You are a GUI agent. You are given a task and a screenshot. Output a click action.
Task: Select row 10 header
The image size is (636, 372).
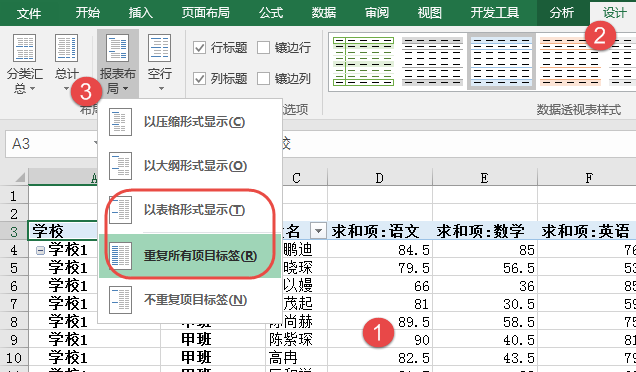click(14, 358)
